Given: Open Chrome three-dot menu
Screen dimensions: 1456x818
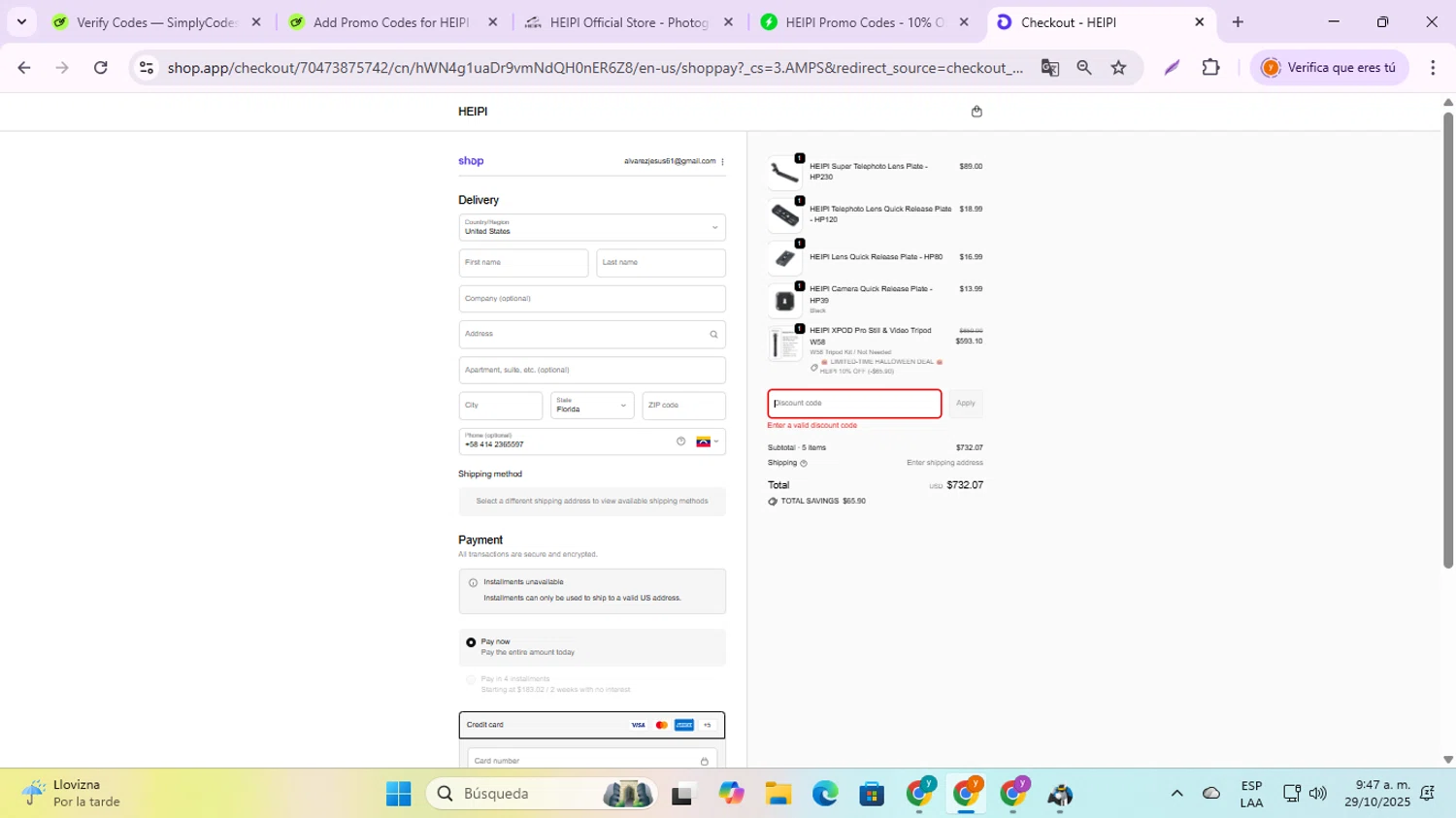Looking at the screenshot, I should point(1433,67).
